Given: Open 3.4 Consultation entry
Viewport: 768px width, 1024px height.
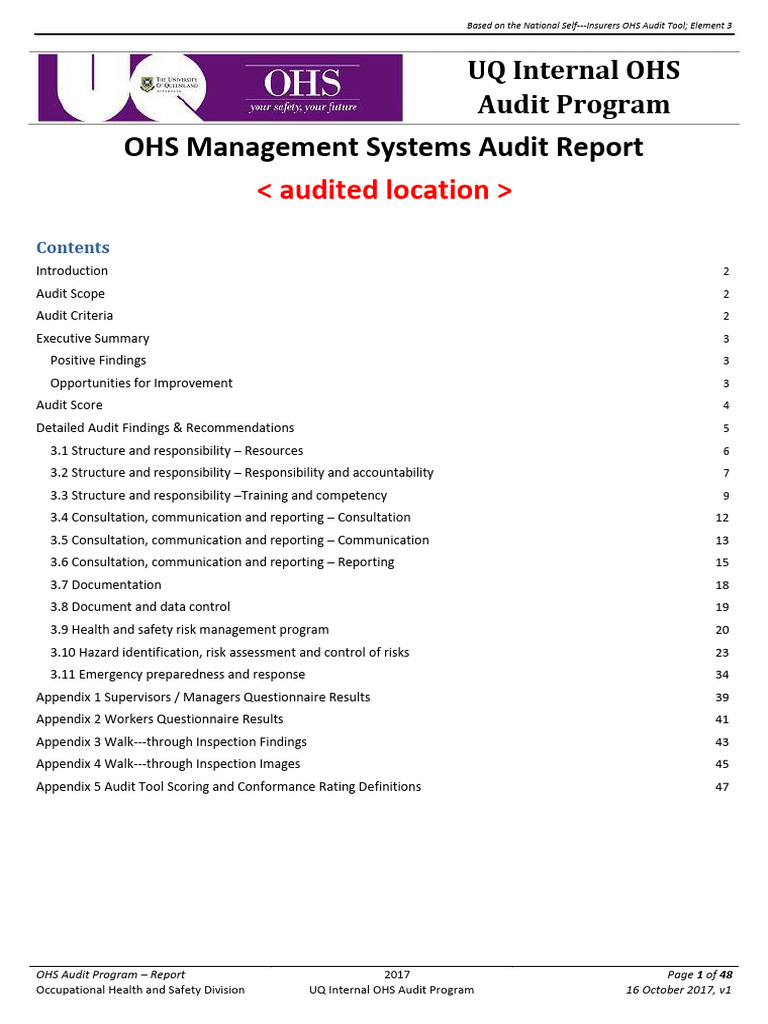Looking at the screenshot, I should [231, 517].
